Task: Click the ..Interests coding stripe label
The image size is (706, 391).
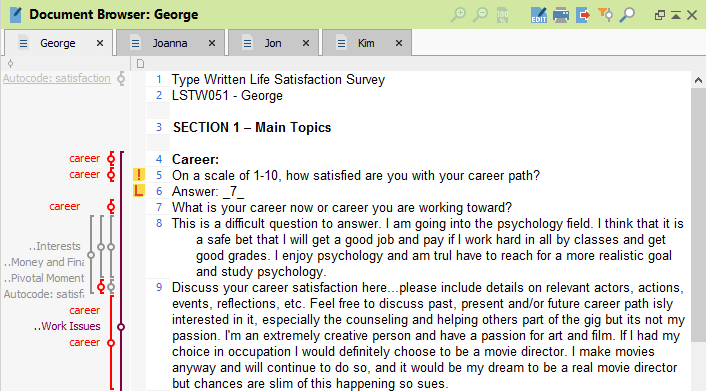Action: 54,246
